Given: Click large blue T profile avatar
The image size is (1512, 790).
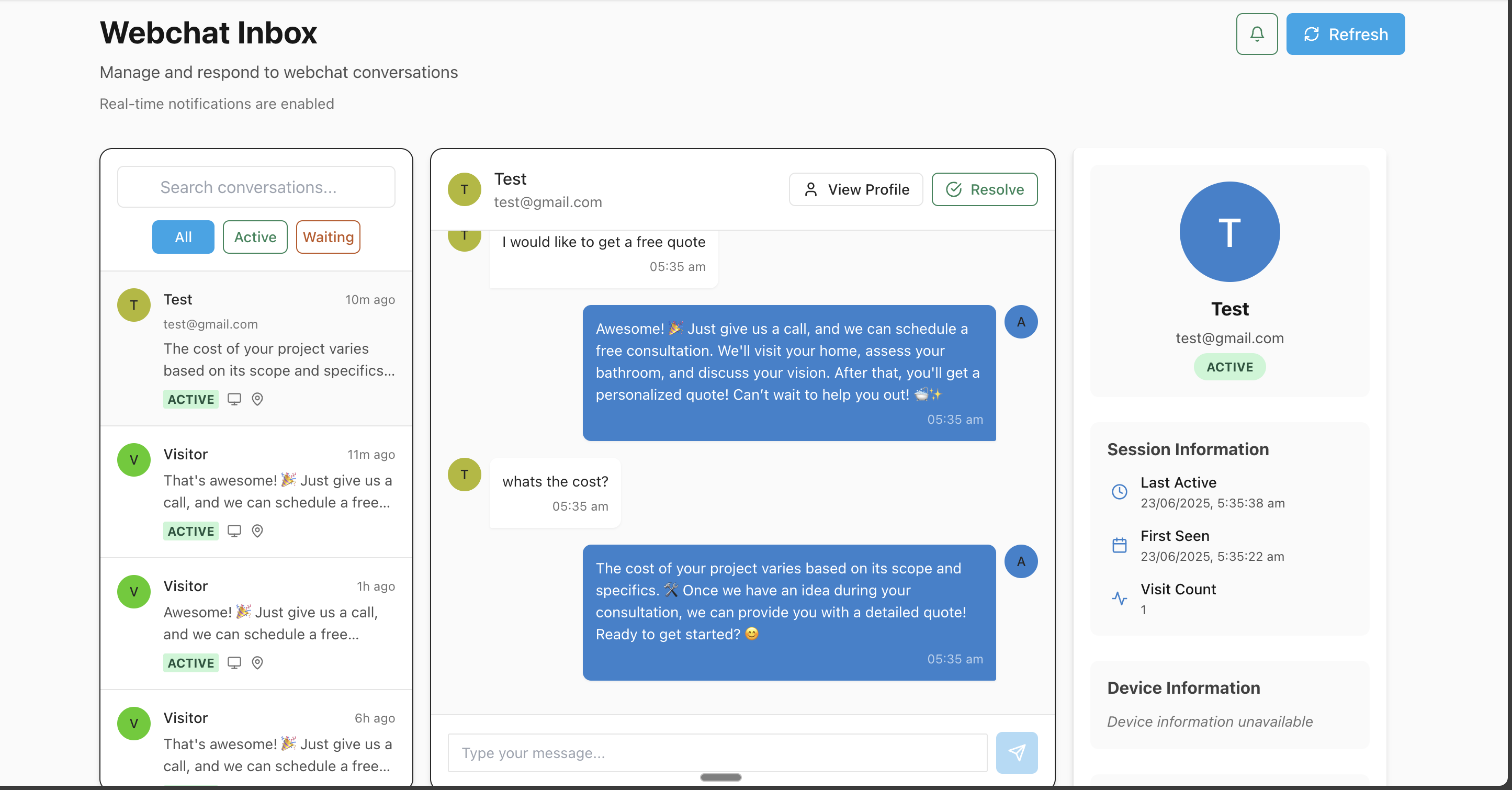Looking at the screenshot, I should (x=1229, y=232).
